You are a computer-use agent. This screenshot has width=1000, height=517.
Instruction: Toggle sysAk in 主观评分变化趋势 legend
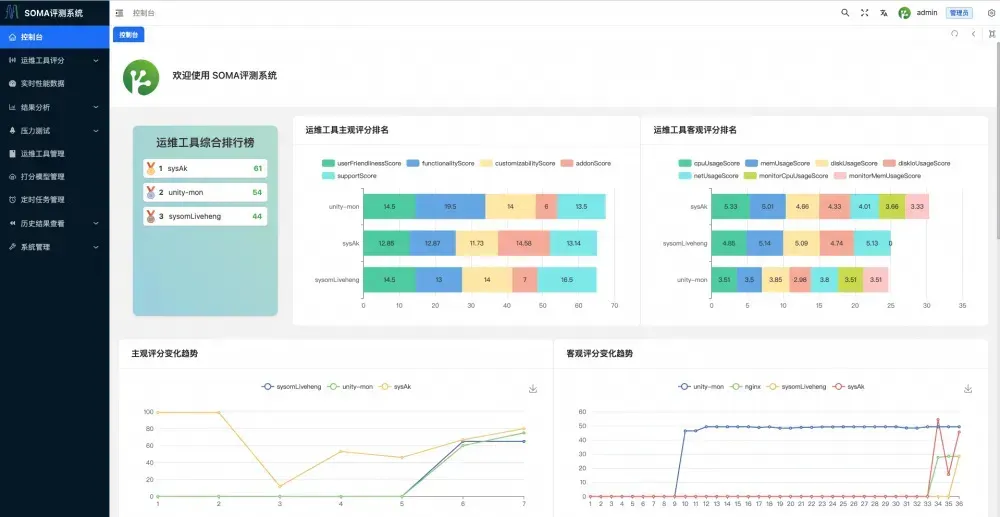(395, 387)
